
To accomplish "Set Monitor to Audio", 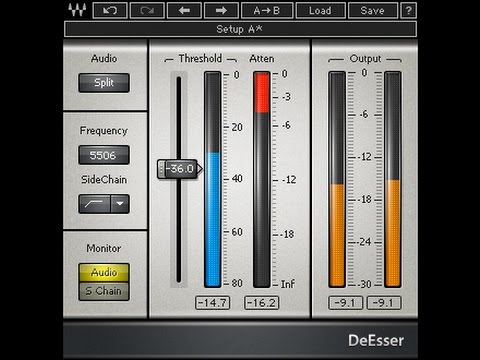I will 104,272.
